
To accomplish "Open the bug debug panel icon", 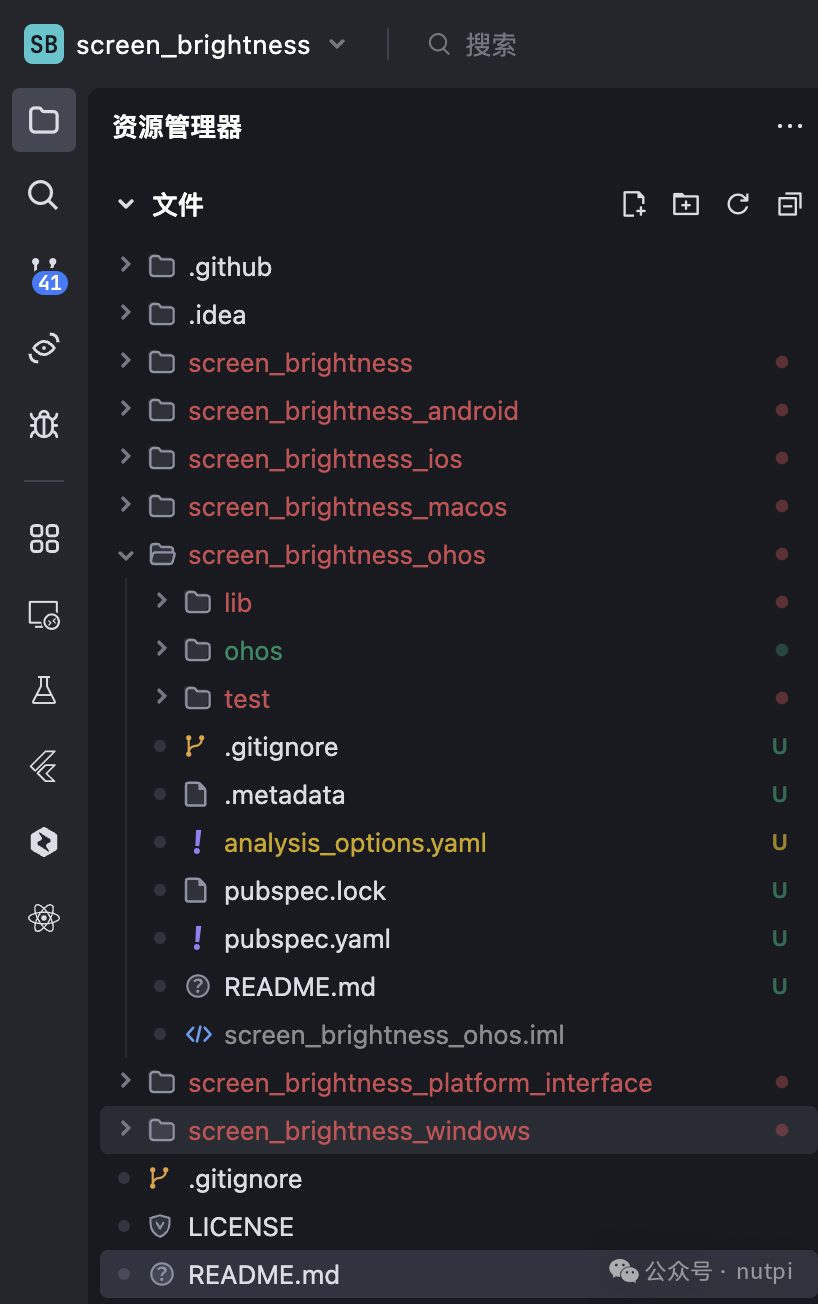I will 43,425.
